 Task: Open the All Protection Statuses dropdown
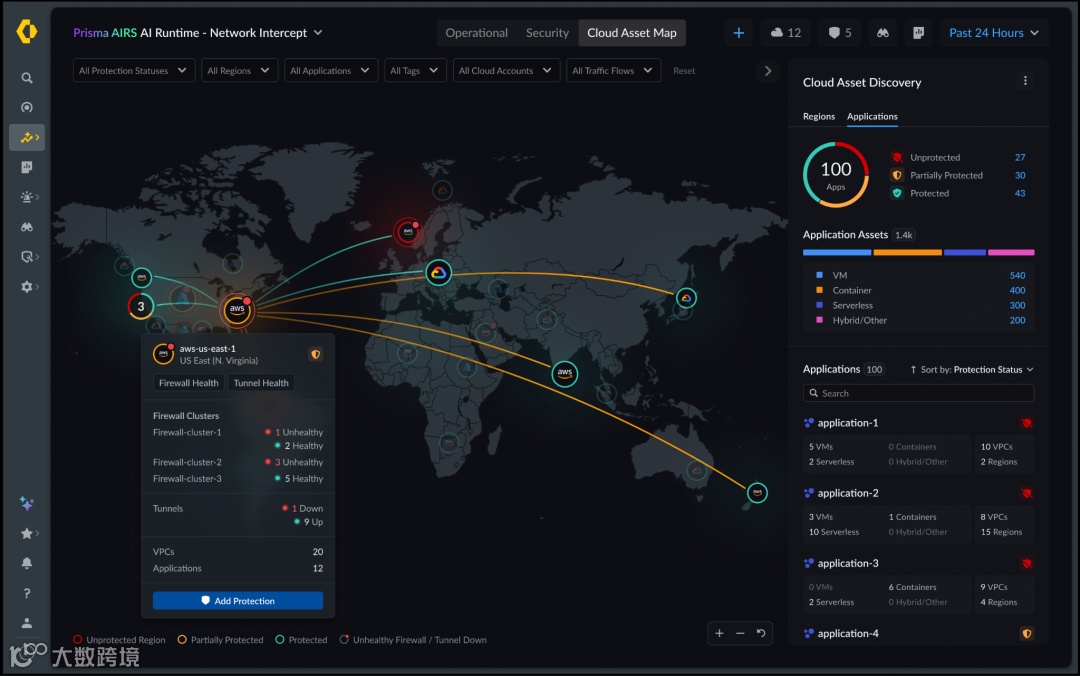coord(134,70)
